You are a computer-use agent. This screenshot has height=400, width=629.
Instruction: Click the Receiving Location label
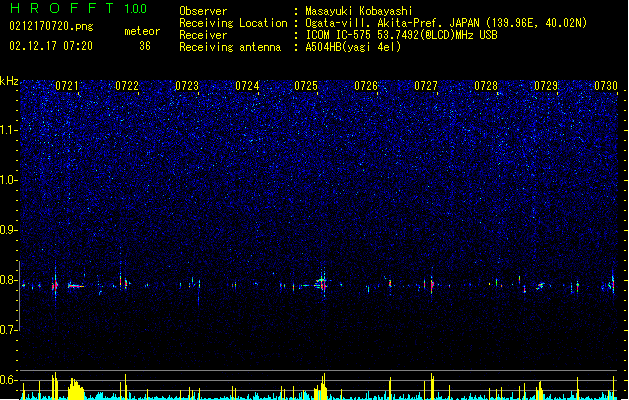coord(233,23)
